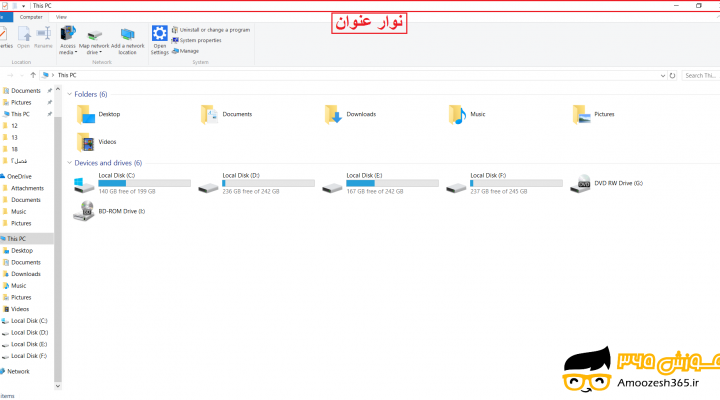
Task: Select Local Disk (C:) drive icon
Action: pyautogui.click(x=84, y=184)
